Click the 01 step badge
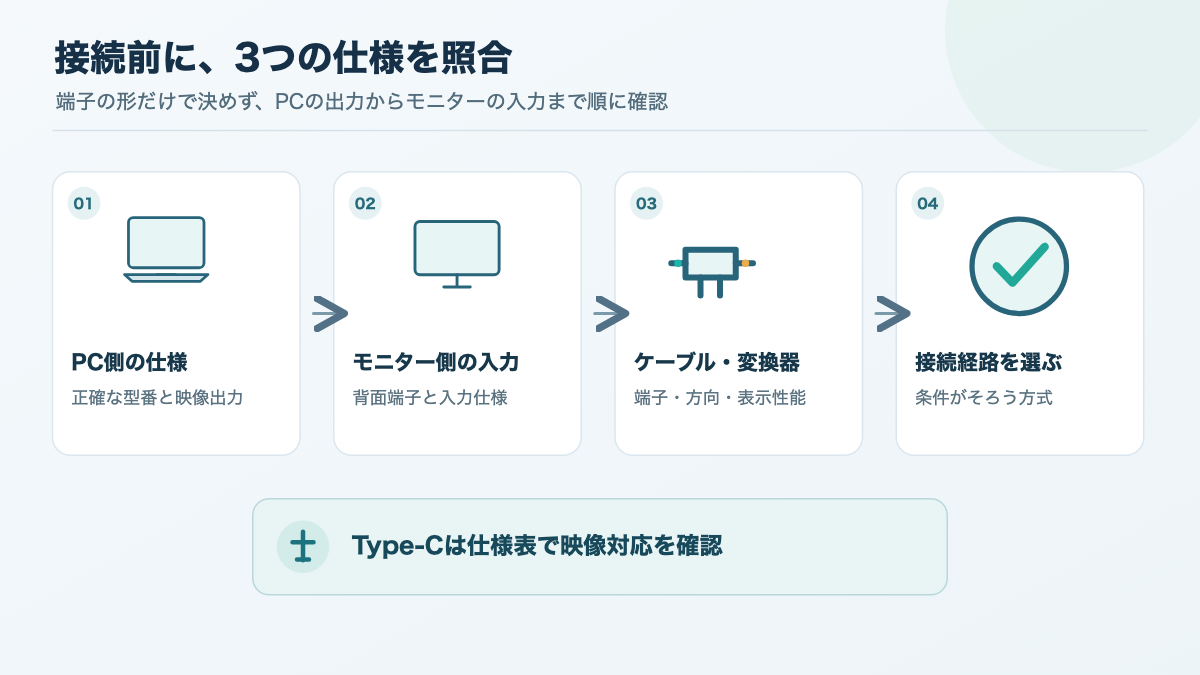Image resolution: width=1200 pixels, height=675 pixels. click(x=84, y=204)
